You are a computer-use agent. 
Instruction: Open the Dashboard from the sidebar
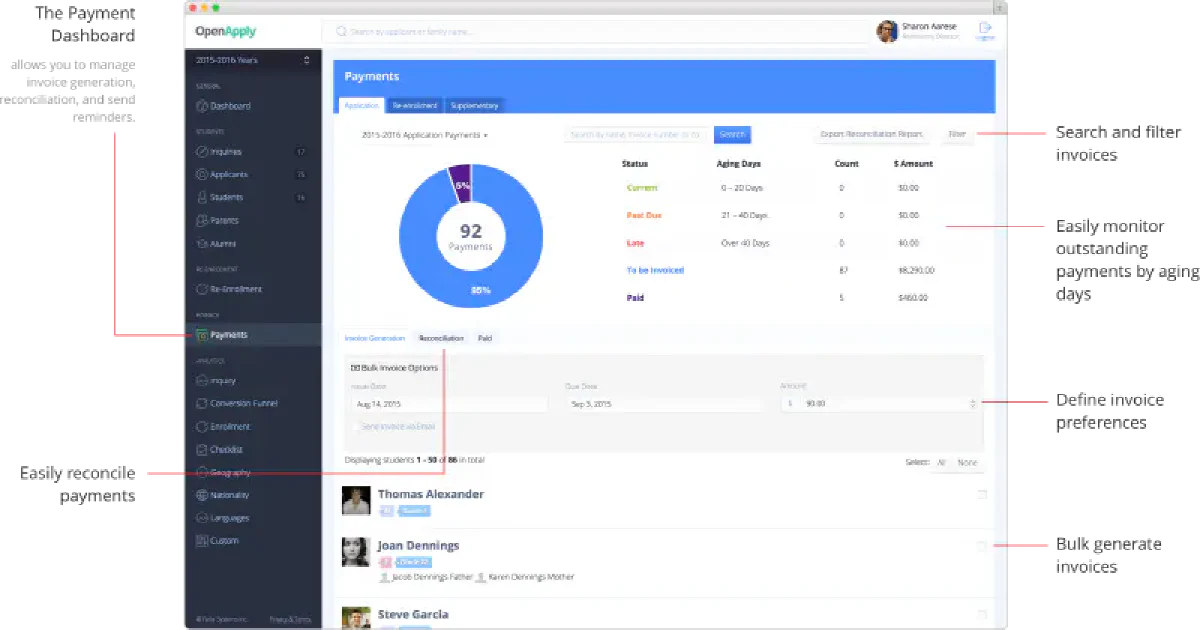[x=203, y=106]
